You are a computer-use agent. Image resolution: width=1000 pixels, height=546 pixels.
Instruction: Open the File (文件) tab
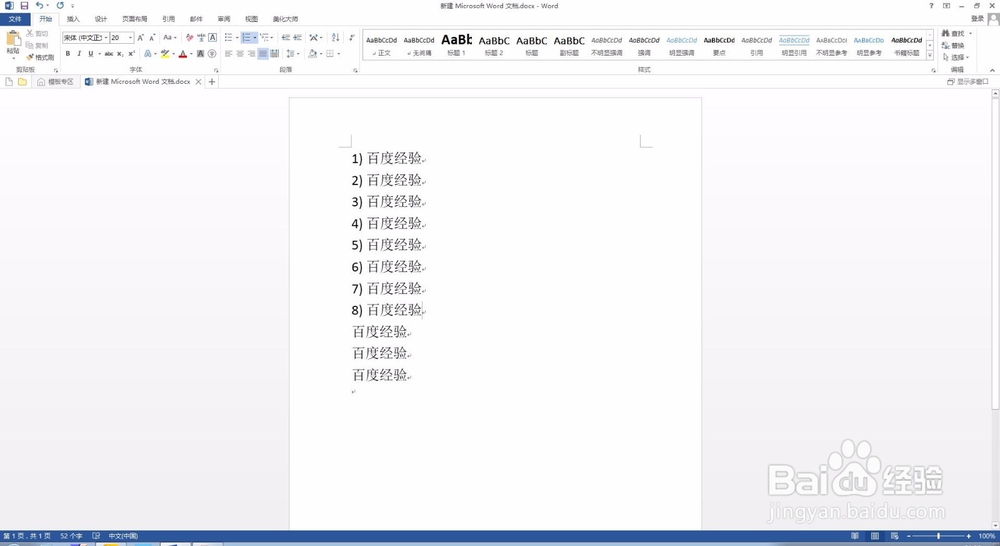click(x=15, y=19)
